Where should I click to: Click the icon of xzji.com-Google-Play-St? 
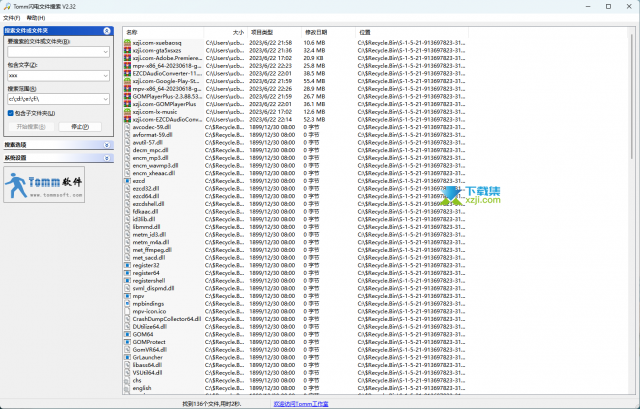point(127,81)
